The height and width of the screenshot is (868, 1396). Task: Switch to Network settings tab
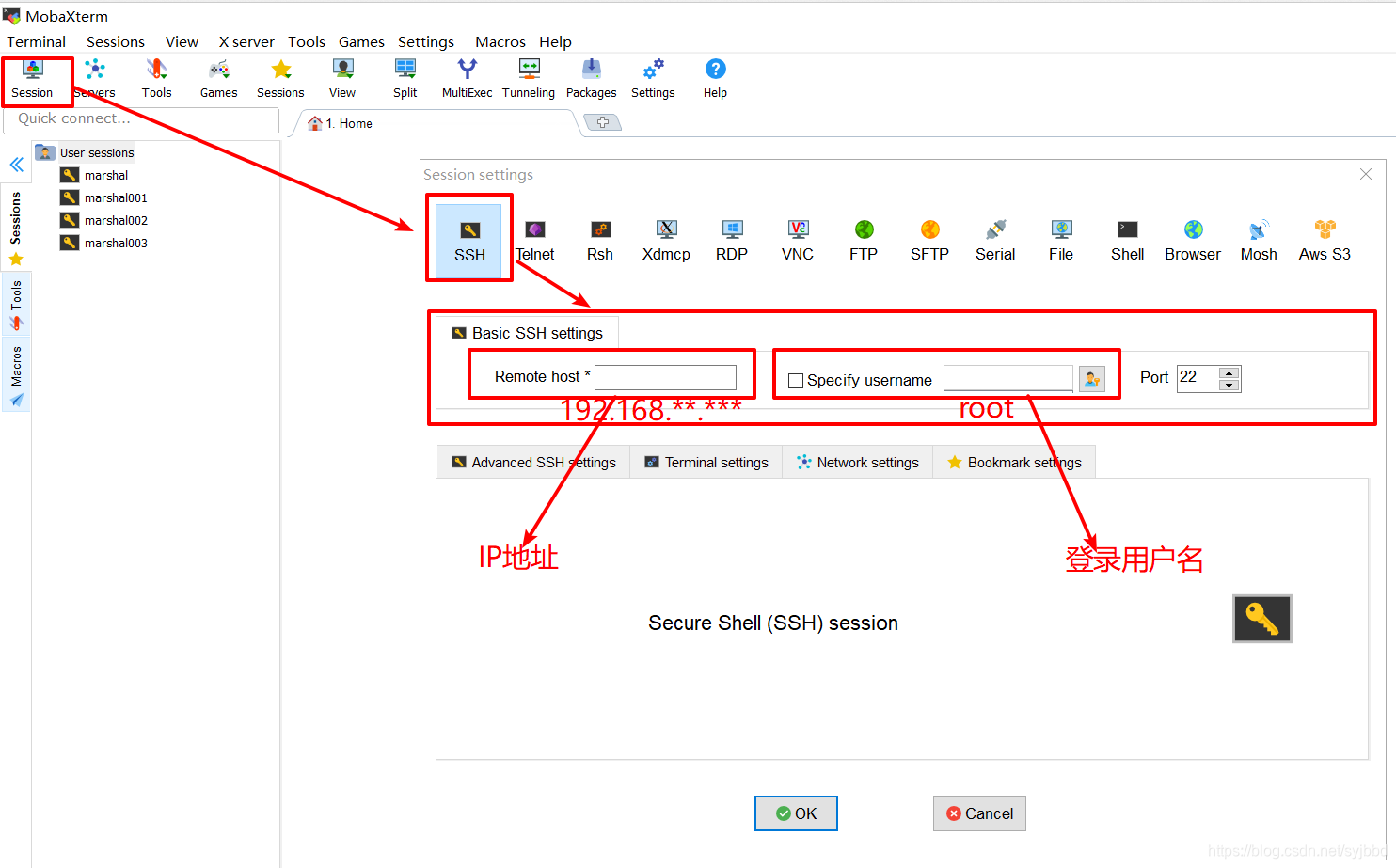857,462
